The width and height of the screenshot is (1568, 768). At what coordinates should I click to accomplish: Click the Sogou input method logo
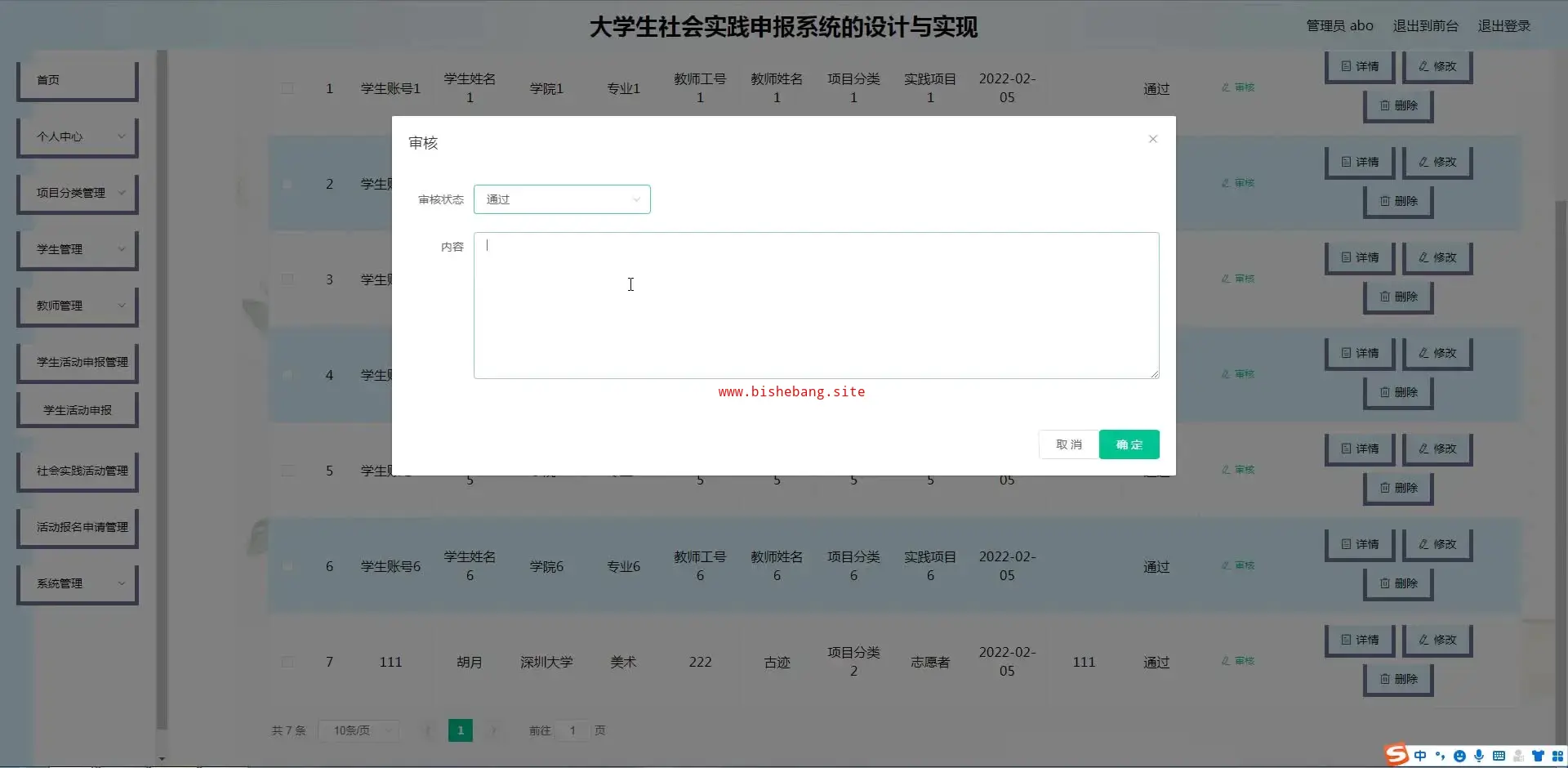[1396, 754]
